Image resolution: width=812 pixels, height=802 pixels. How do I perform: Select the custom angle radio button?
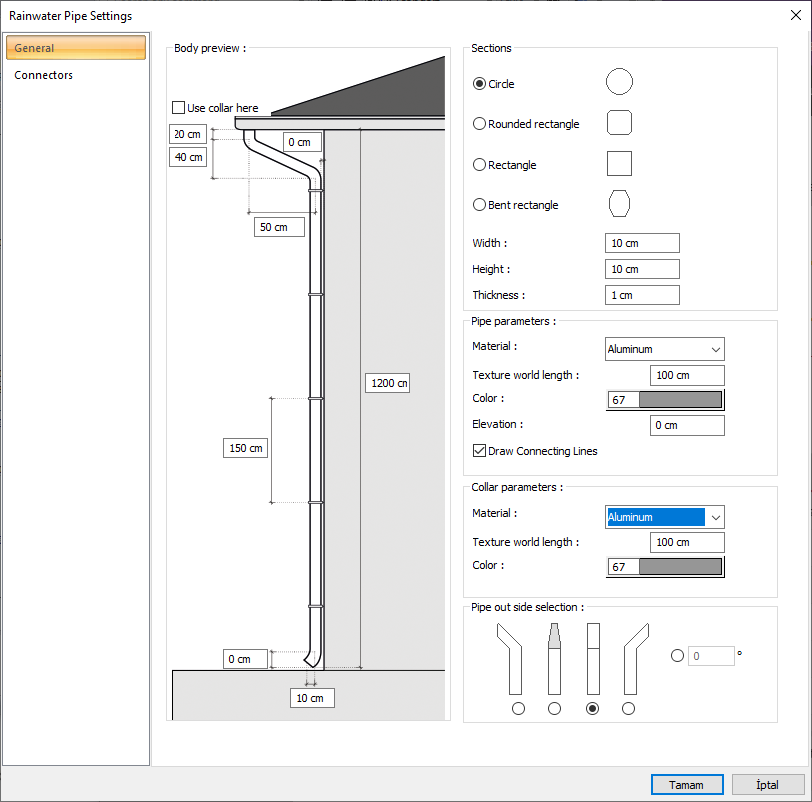tap(677, 656)
